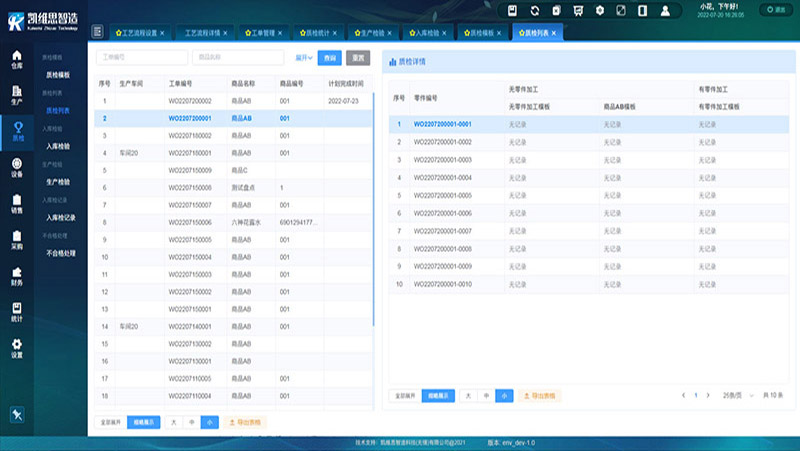Image resolution: width=800 pixels, height=451 pixels.
Task: Click the presentation board icon in top toolbar
Action: pos(578,10)
